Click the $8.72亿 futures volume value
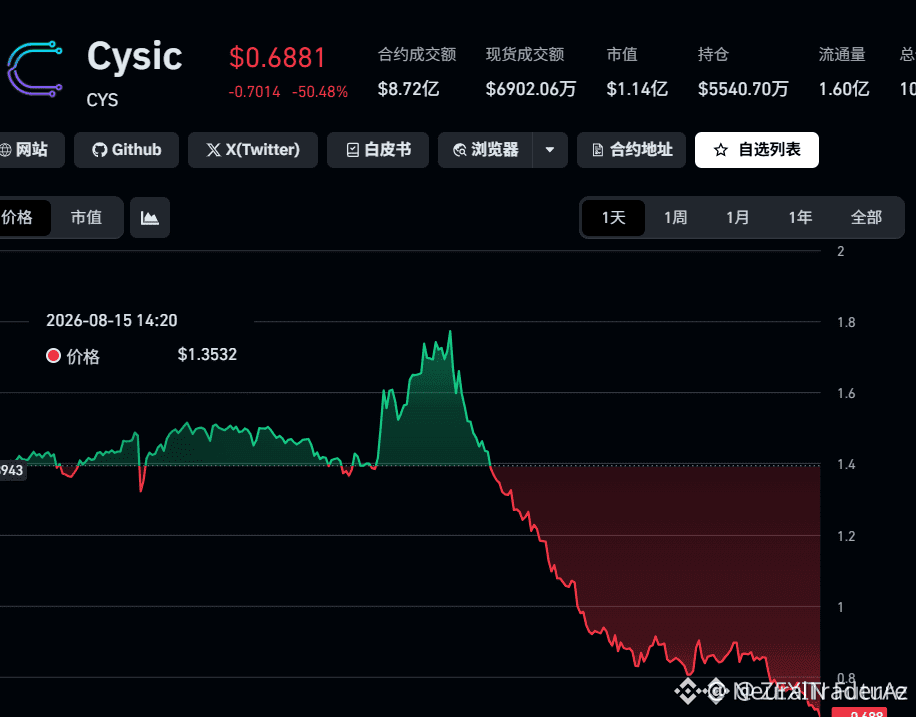This screenshot has width=916, height=717. pos(408,89)
